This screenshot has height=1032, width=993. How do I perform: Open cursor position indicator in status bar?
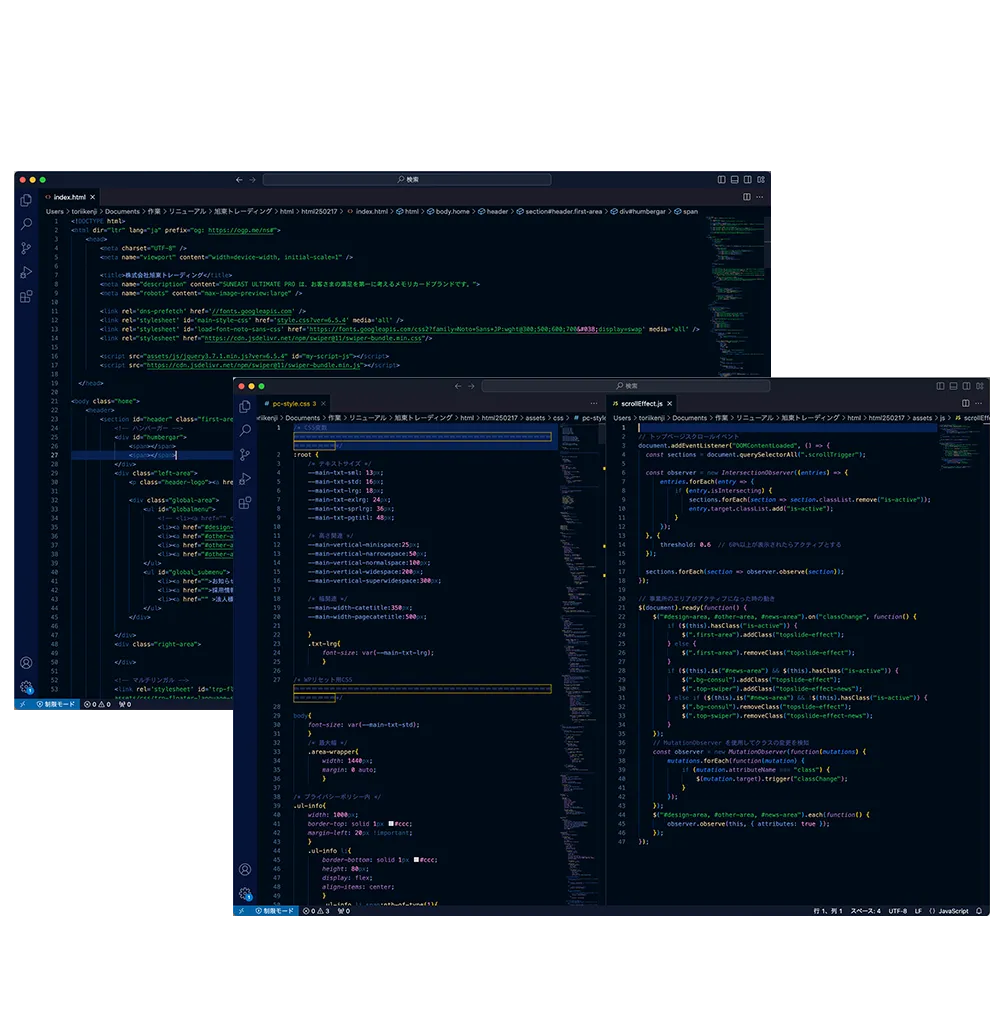[x=827, y=911]
